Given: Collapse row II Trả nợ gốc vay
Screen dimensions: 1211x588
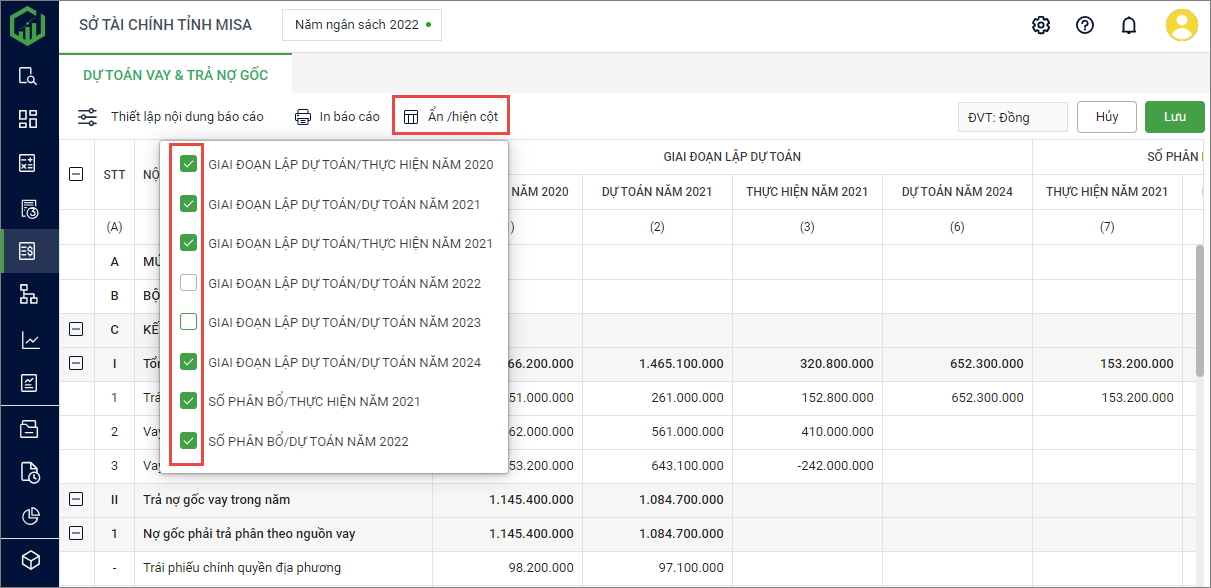Looking at the screenshot, I should click(x=76, y=499).
